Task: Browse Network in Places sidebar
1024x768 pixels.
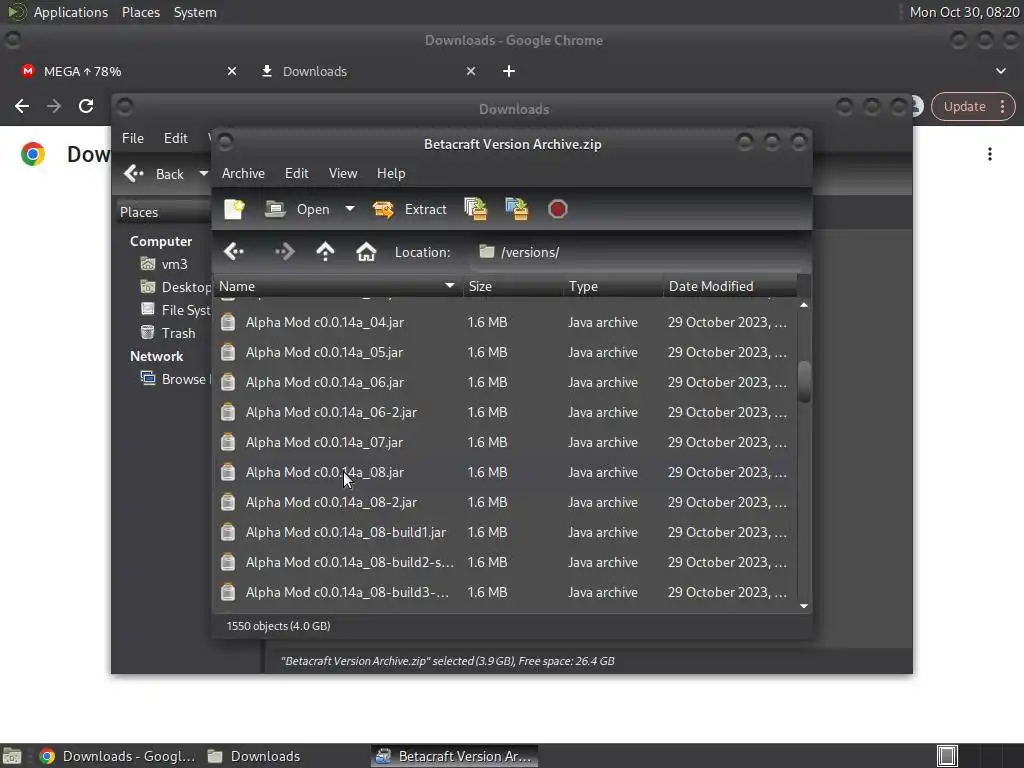Action: pyautogui.click(x=175, y=379)
